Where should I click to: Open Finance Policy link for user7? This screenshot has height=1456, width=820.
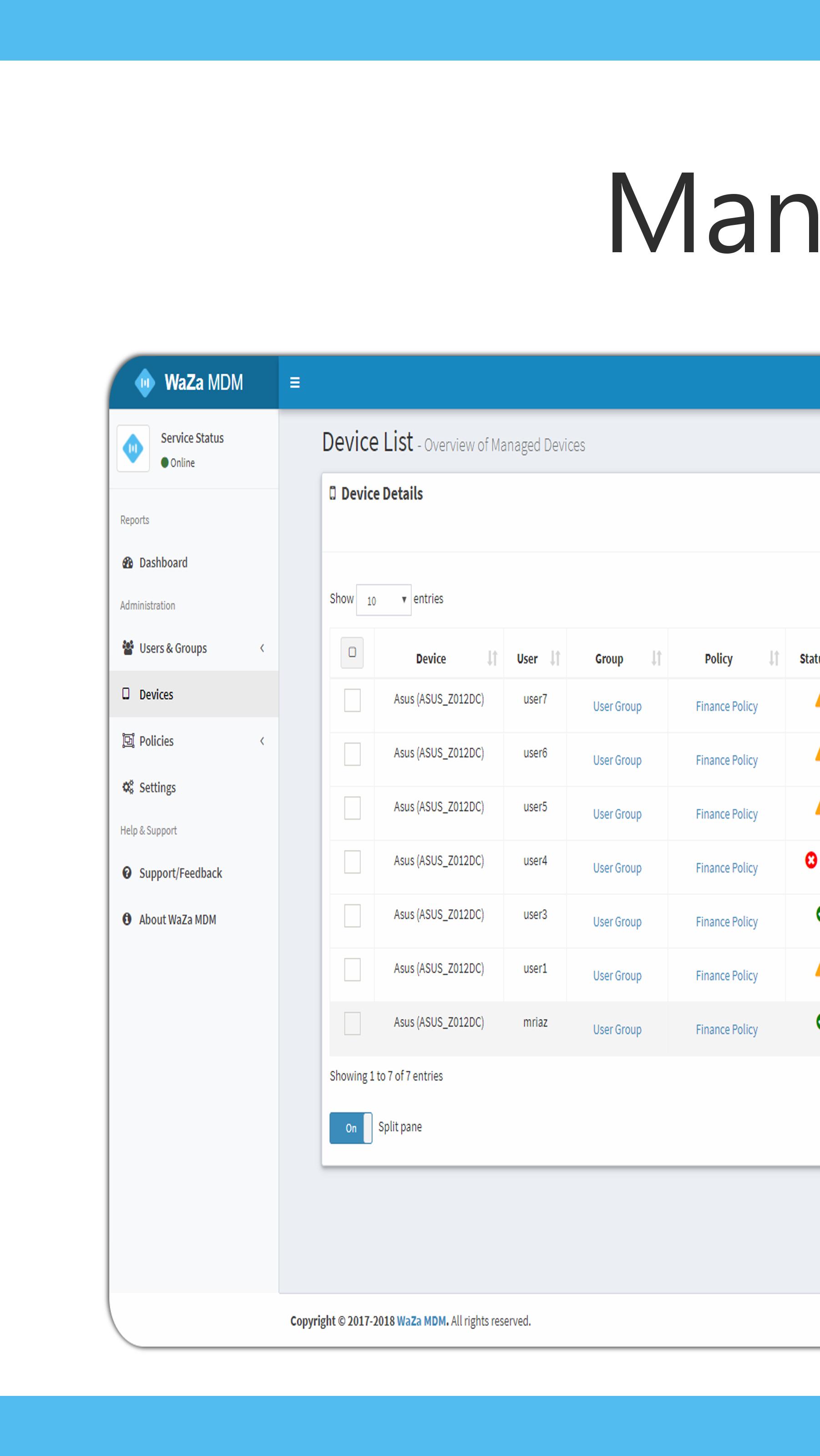(x=727, y=707)
